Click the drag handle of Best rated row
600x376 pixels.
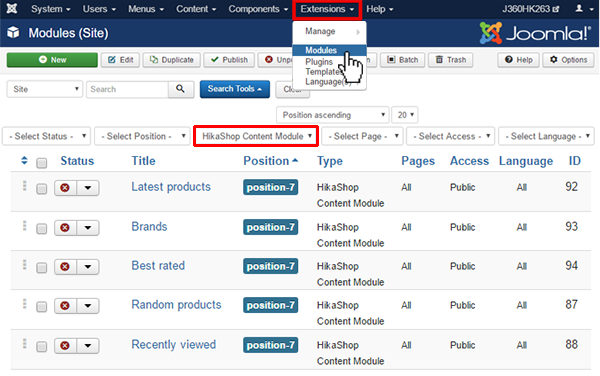[24, 265]
